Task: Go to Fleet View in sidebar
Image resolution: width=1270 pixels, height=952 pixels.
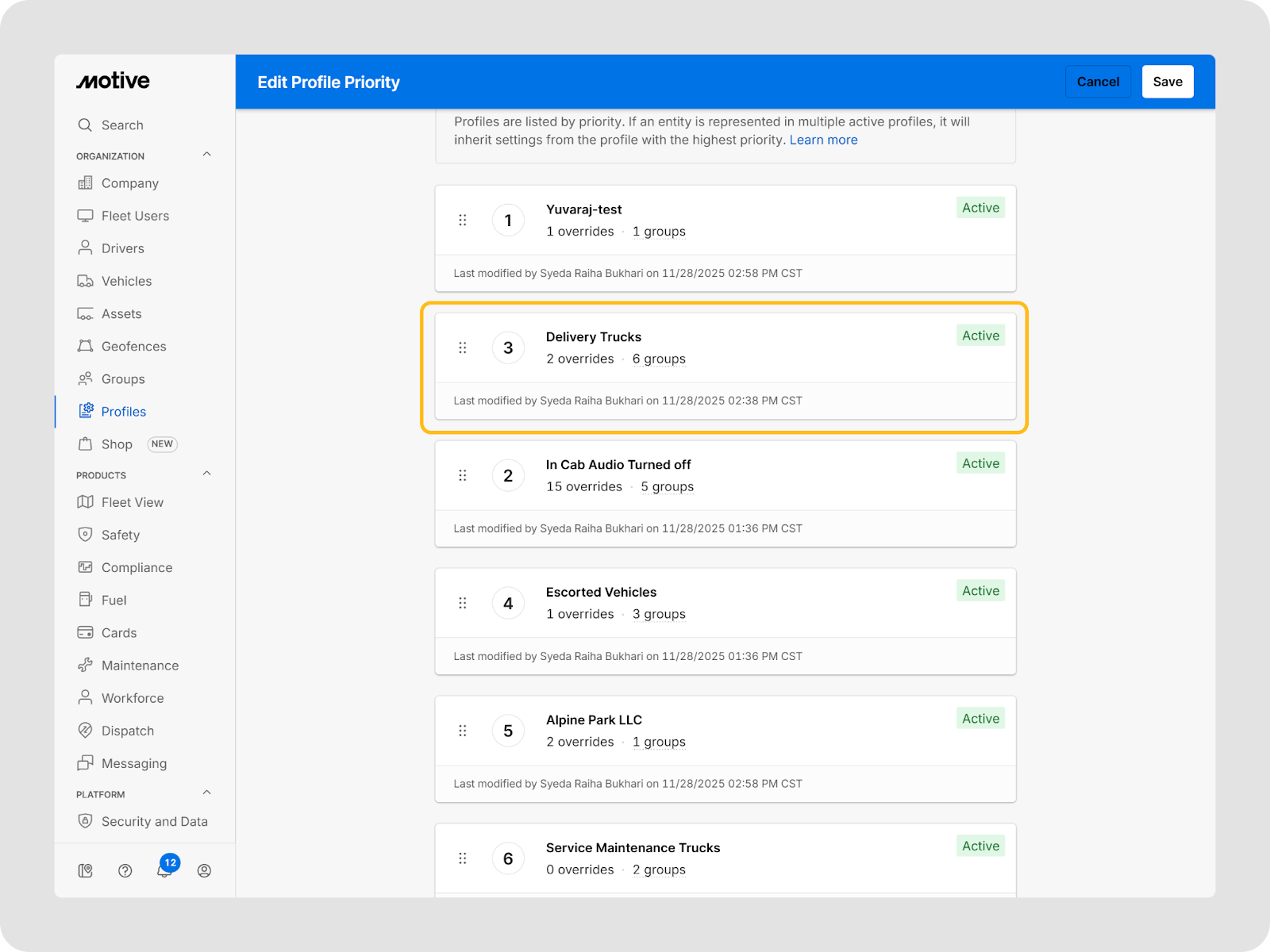Action: pos(132,502)
